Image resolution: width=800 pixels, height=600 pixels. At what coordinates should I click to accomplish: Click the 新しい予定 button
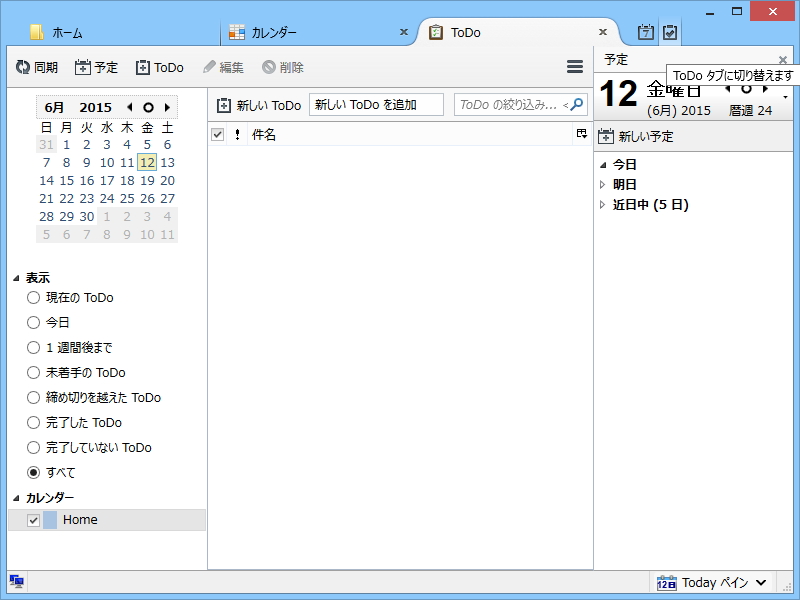click(x=636, y=136)
